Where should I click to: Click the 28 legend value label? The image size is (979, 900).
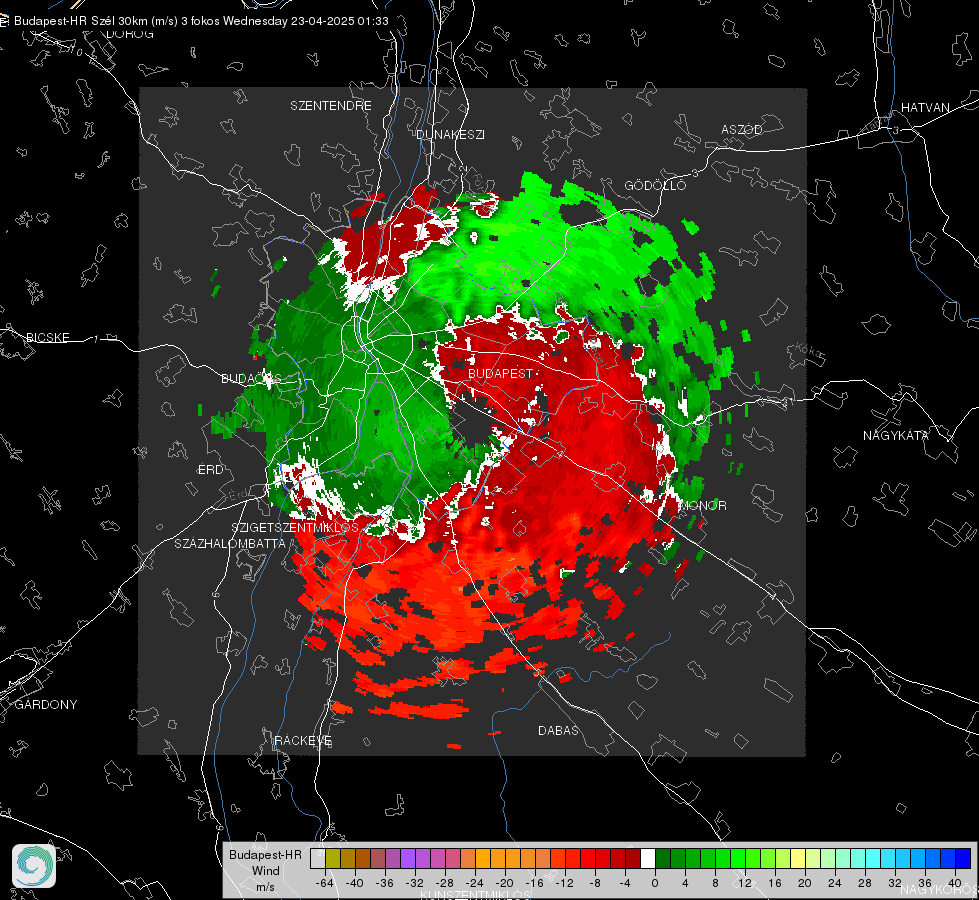coord(865,883)
